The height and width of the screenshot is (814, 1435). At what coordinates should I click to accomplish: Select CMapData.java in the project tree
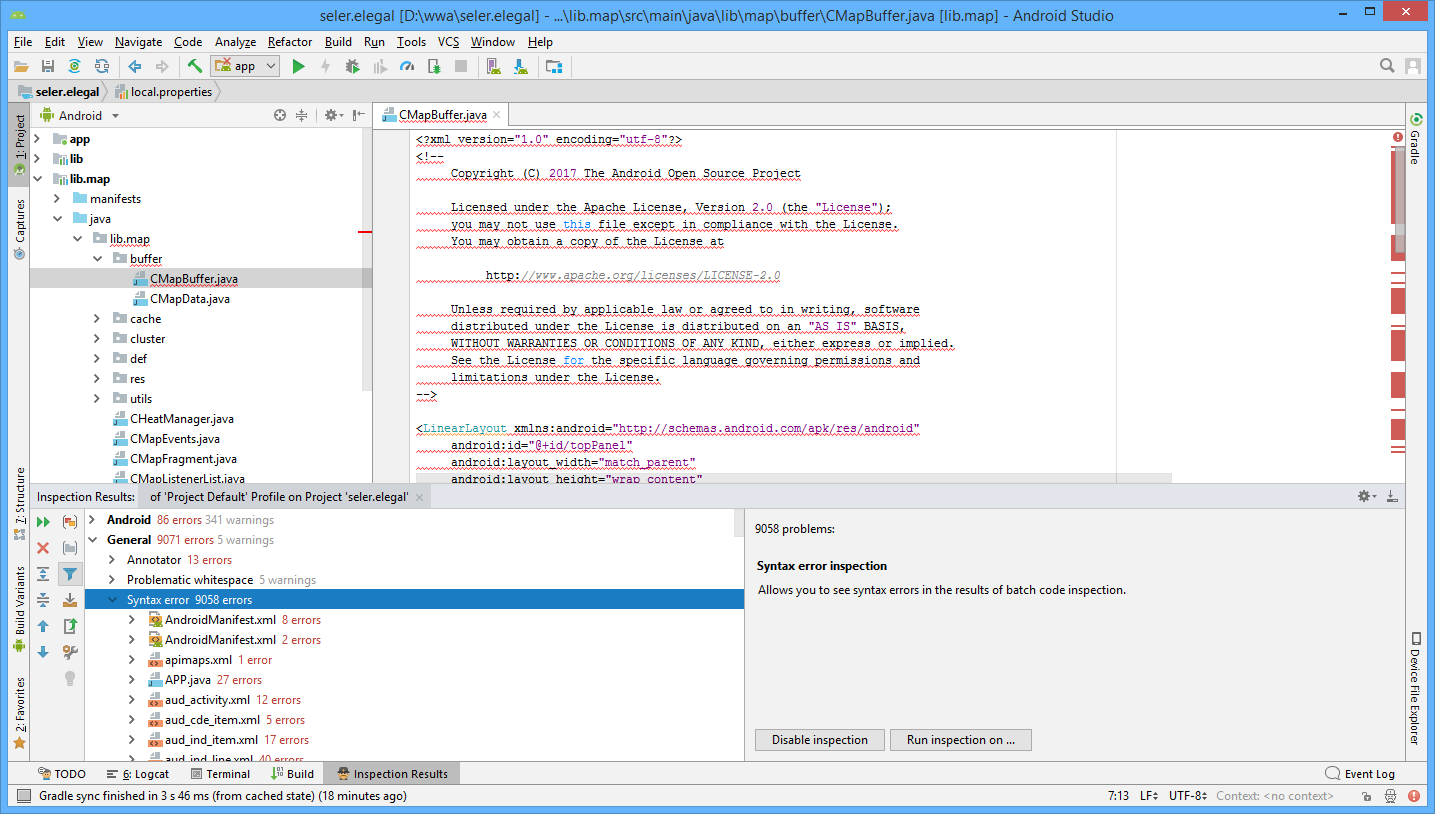pyautogui.click(x=190, y=299)
